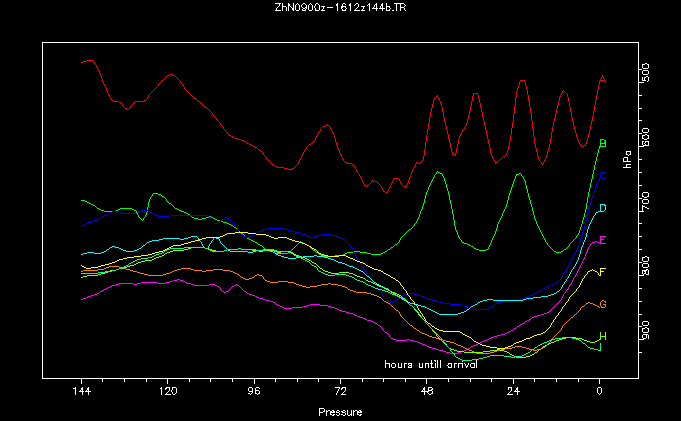This screenshot has width=681, height=421.
Task: Select the blue trajectory label C
Action: pos(602,176)
